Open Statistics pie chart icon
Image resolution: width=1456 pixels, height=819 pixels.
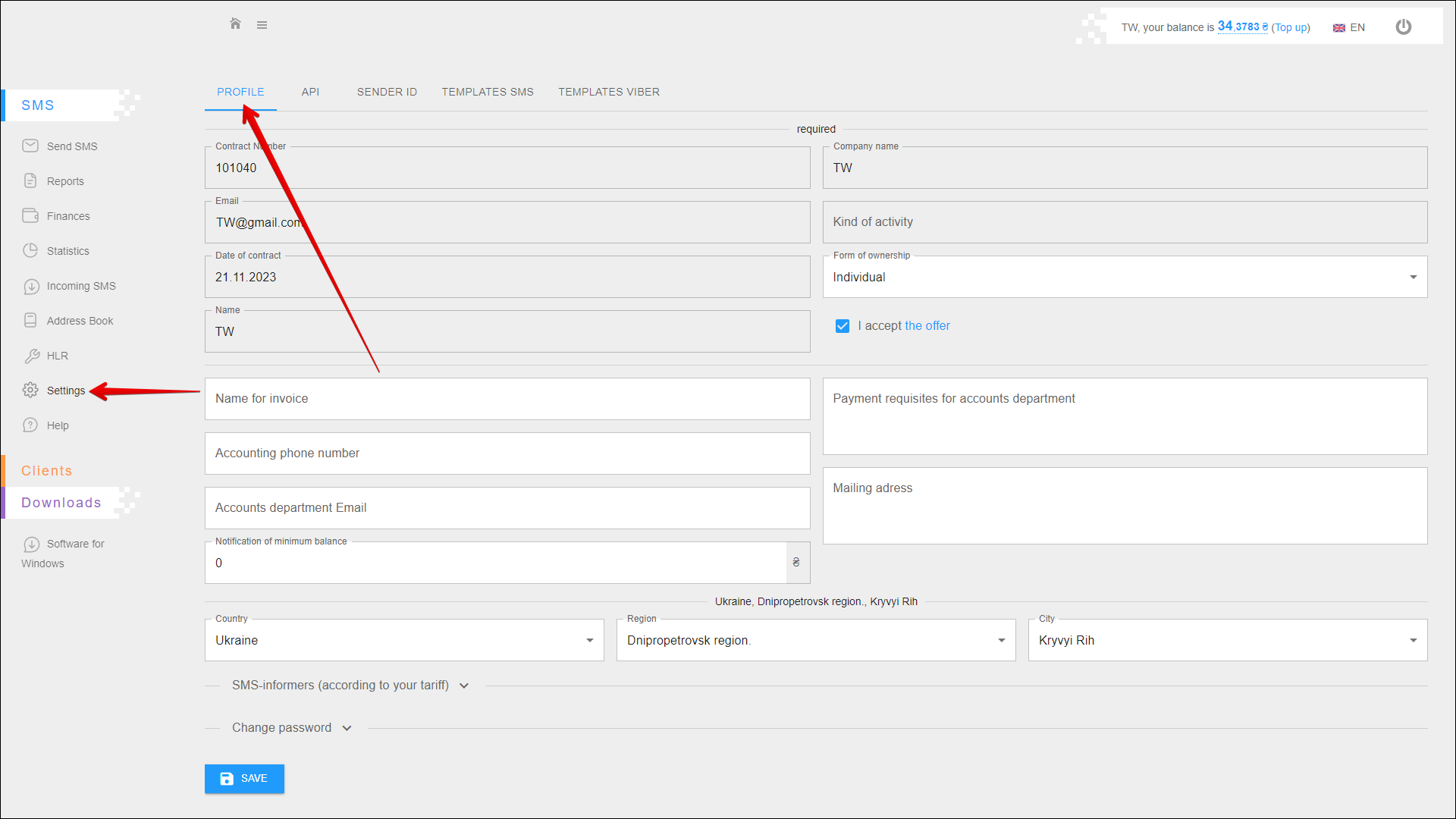[30, 250]
